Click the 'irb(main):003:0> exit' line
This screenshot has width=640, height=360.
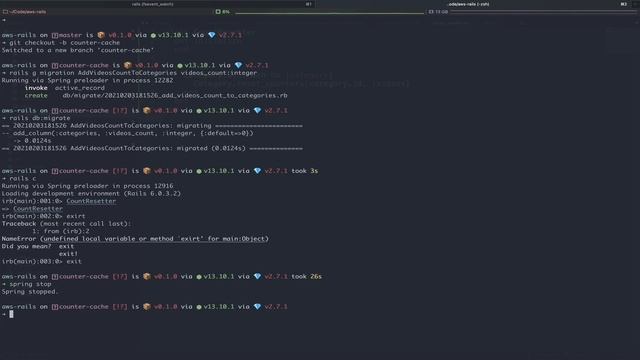tap(42, 262)
